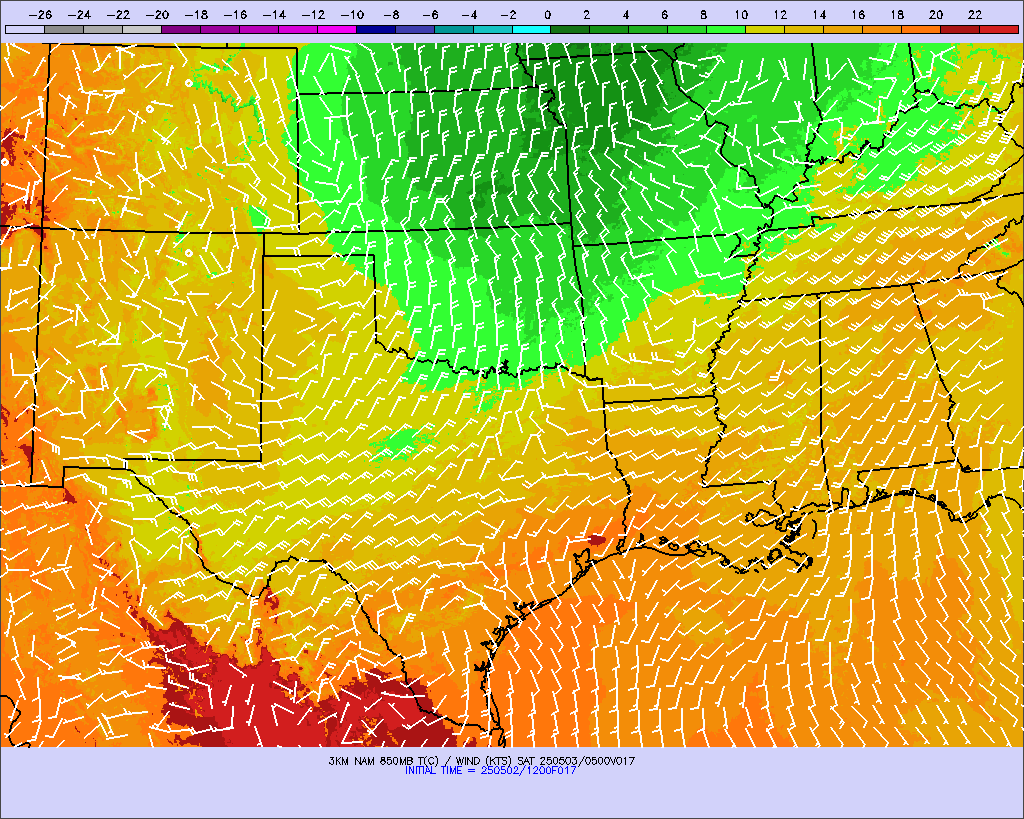Image resolution: width=1024 pixels, height=819 pixels.
Task: Click the dark red swatch between 20 and 22
Action: (x=960, y=29)
